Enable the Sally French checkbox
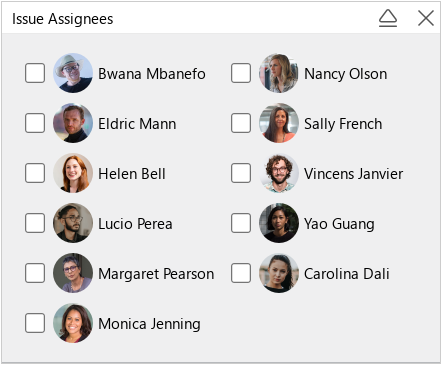The image size is (442, 365). click(x=241, y=123)
